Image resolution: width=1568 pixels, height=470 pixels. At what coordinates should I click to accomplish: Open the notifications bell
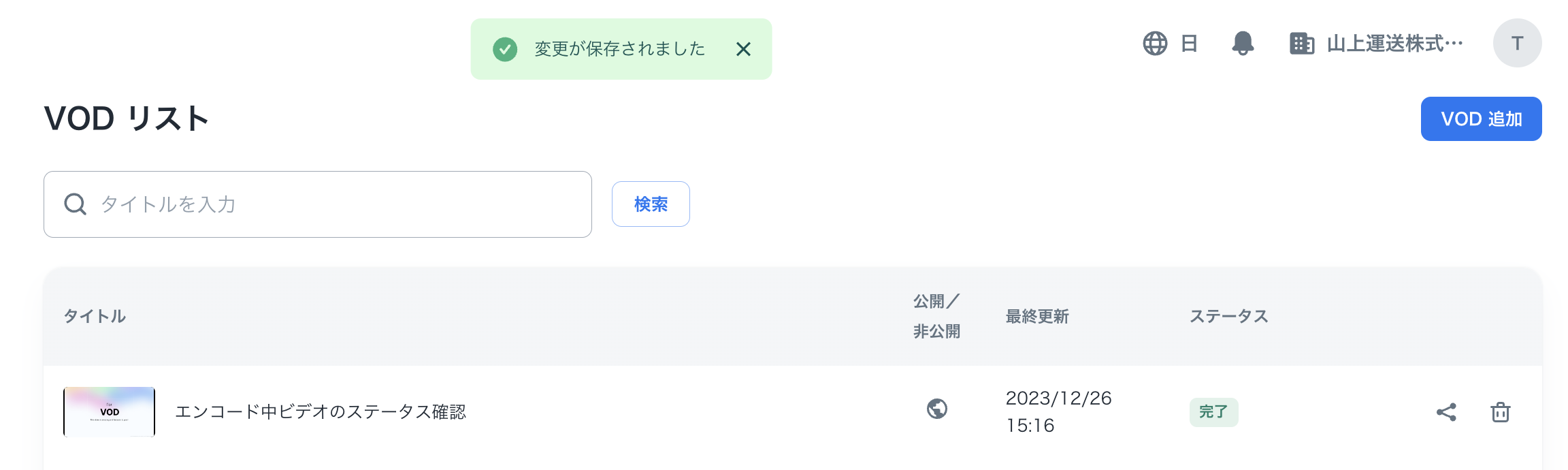(1243, 43)
